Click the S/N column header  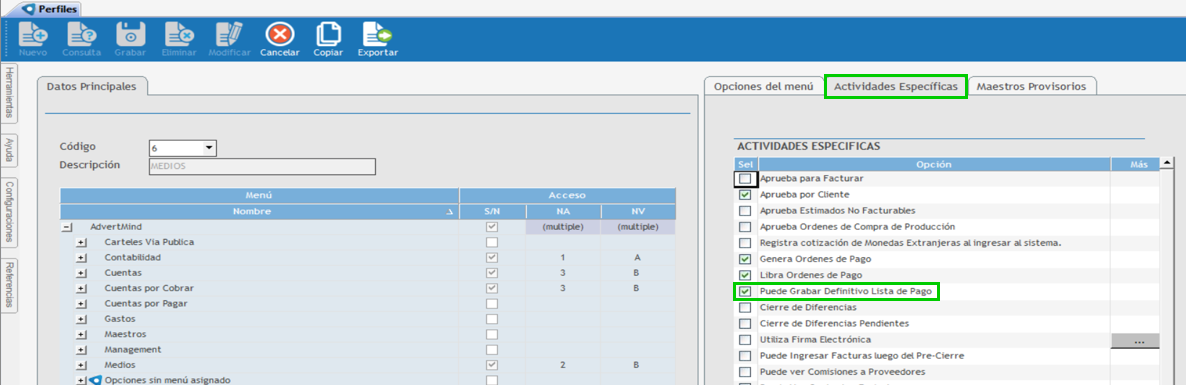(x=492, y=211)
